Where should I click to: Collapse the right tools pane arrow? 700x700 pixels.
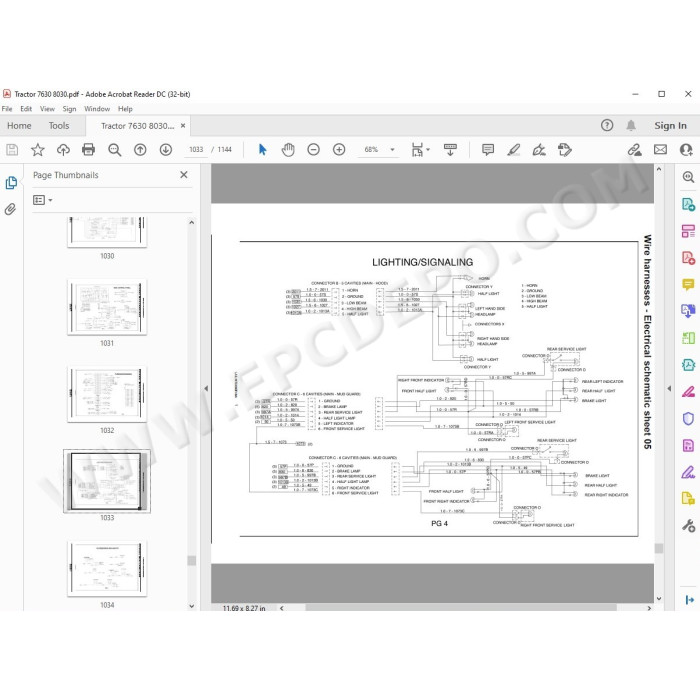pyautogui.click(x=669, y=388)
